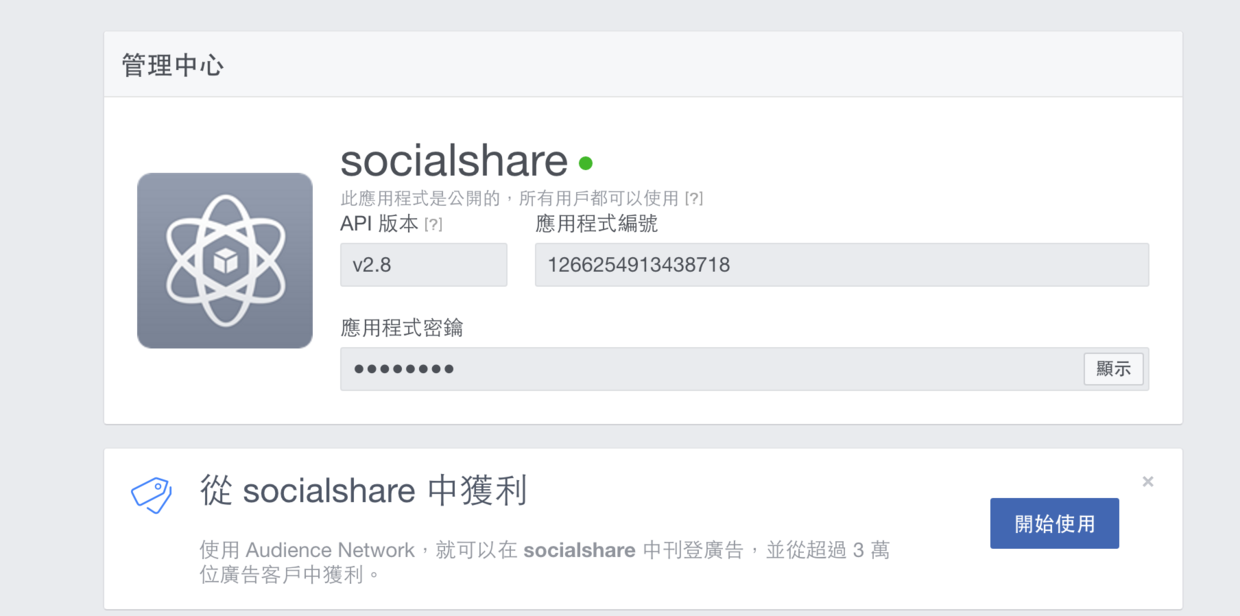This screenshot has height=616, width=1240.
Task: Click the 應用程式密鑰 label
Action: click(x=402, y=328)
